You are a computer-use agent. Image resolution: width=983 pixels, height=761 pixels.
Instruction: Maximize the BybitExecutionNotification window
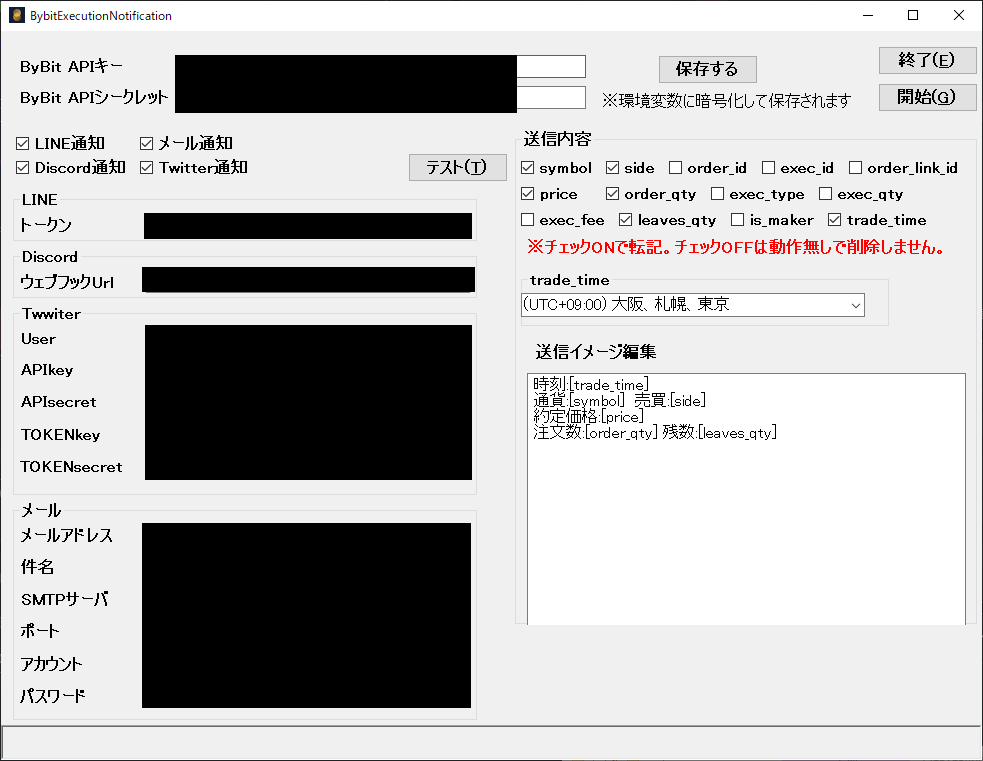[x=913, y=15]
